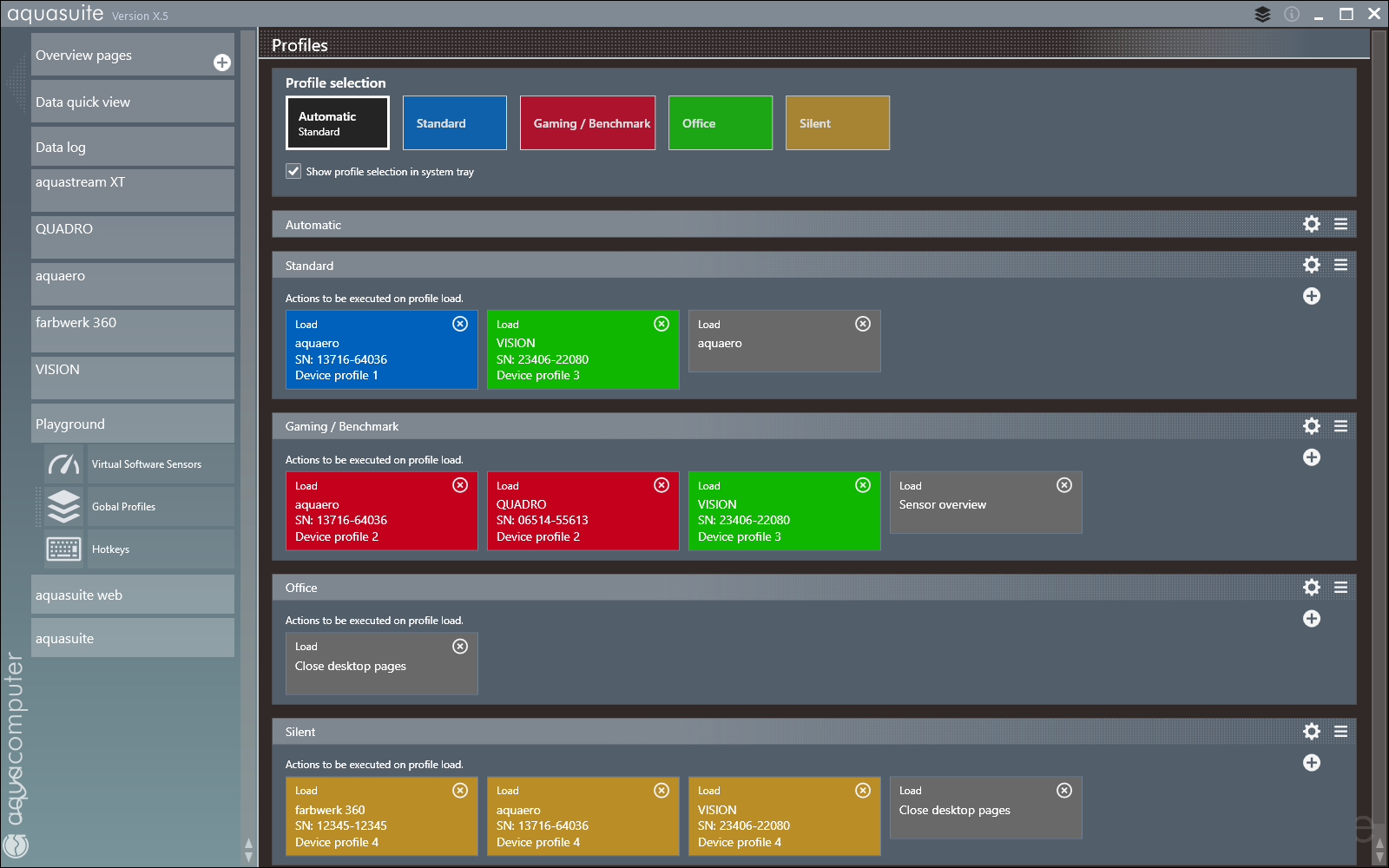Open the aquasuite sidebar entry

tap(133, 638)
